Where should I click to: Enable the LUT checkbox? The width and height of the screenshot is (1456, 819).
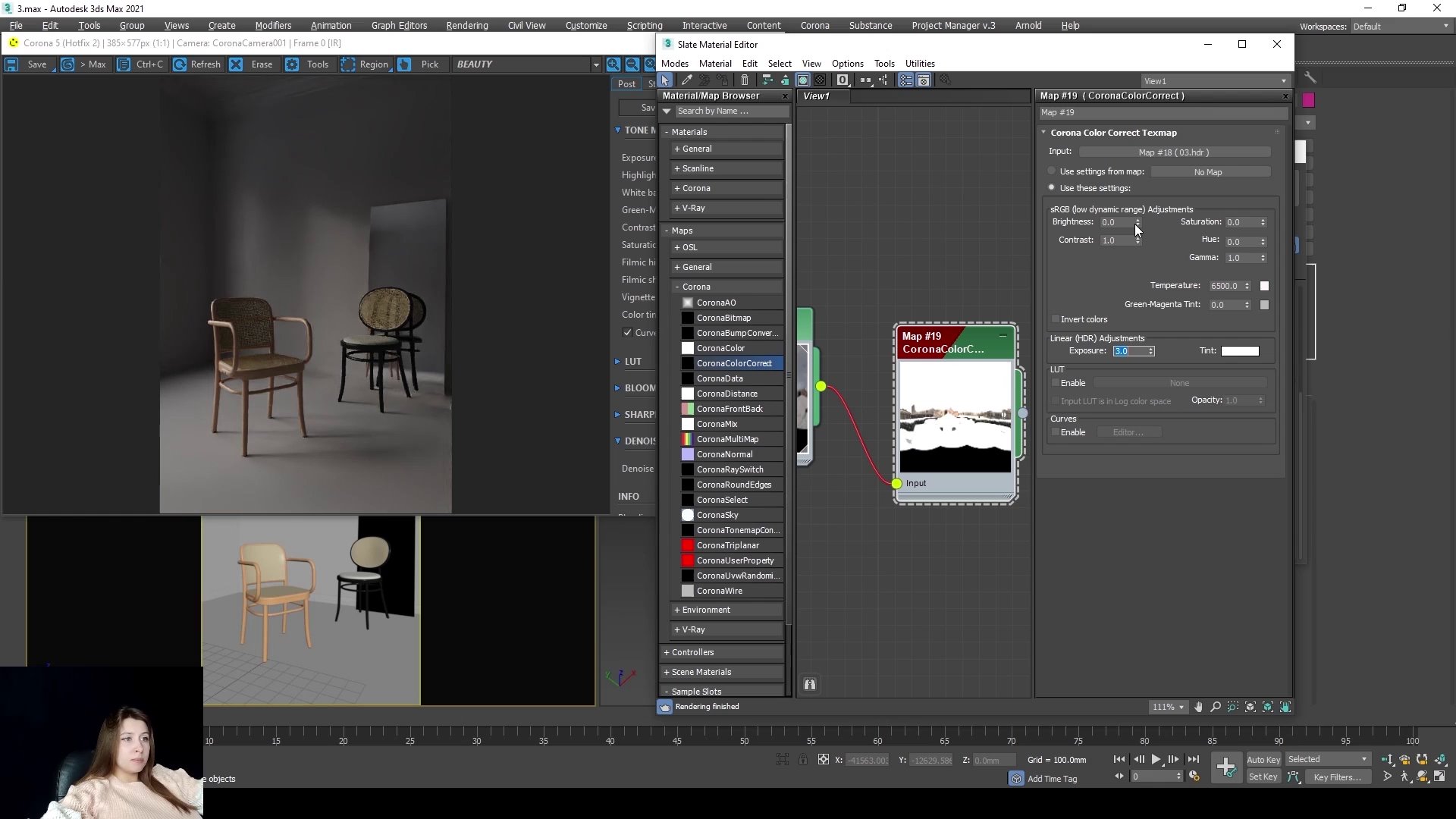point(1056,383)
